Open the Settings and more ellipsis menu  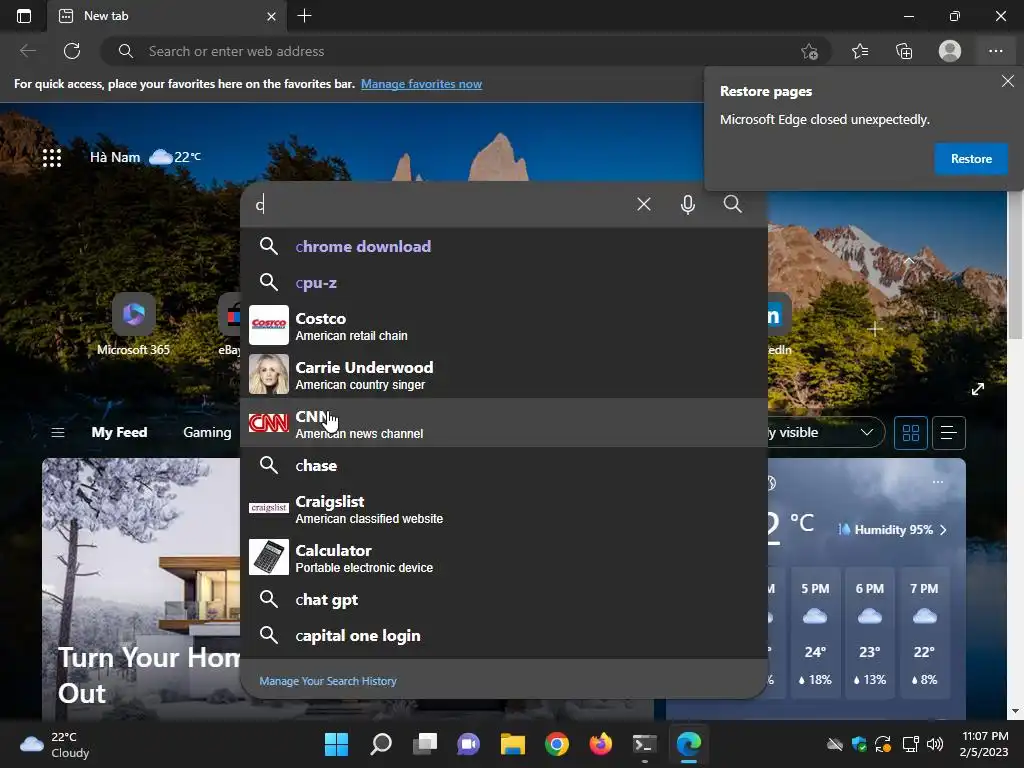click(995, 51)
